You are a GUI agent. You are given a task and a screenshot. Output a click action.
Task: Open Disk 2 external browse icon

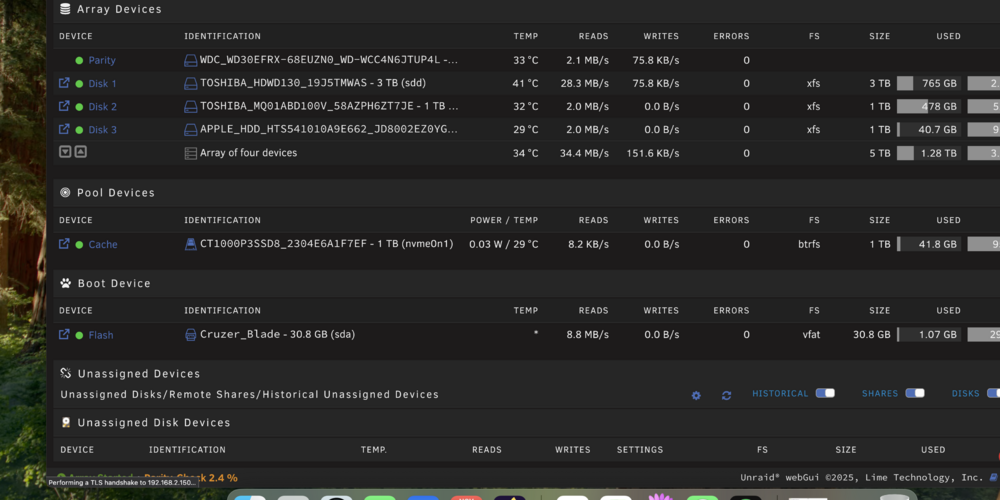click(x=64, y=106)
